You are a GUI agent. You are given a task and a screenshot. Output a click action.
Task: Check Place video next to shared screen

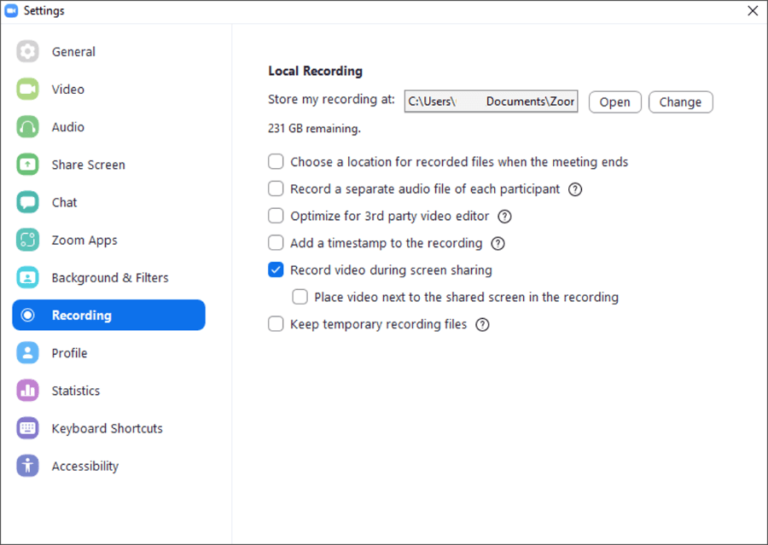(300, 297)
